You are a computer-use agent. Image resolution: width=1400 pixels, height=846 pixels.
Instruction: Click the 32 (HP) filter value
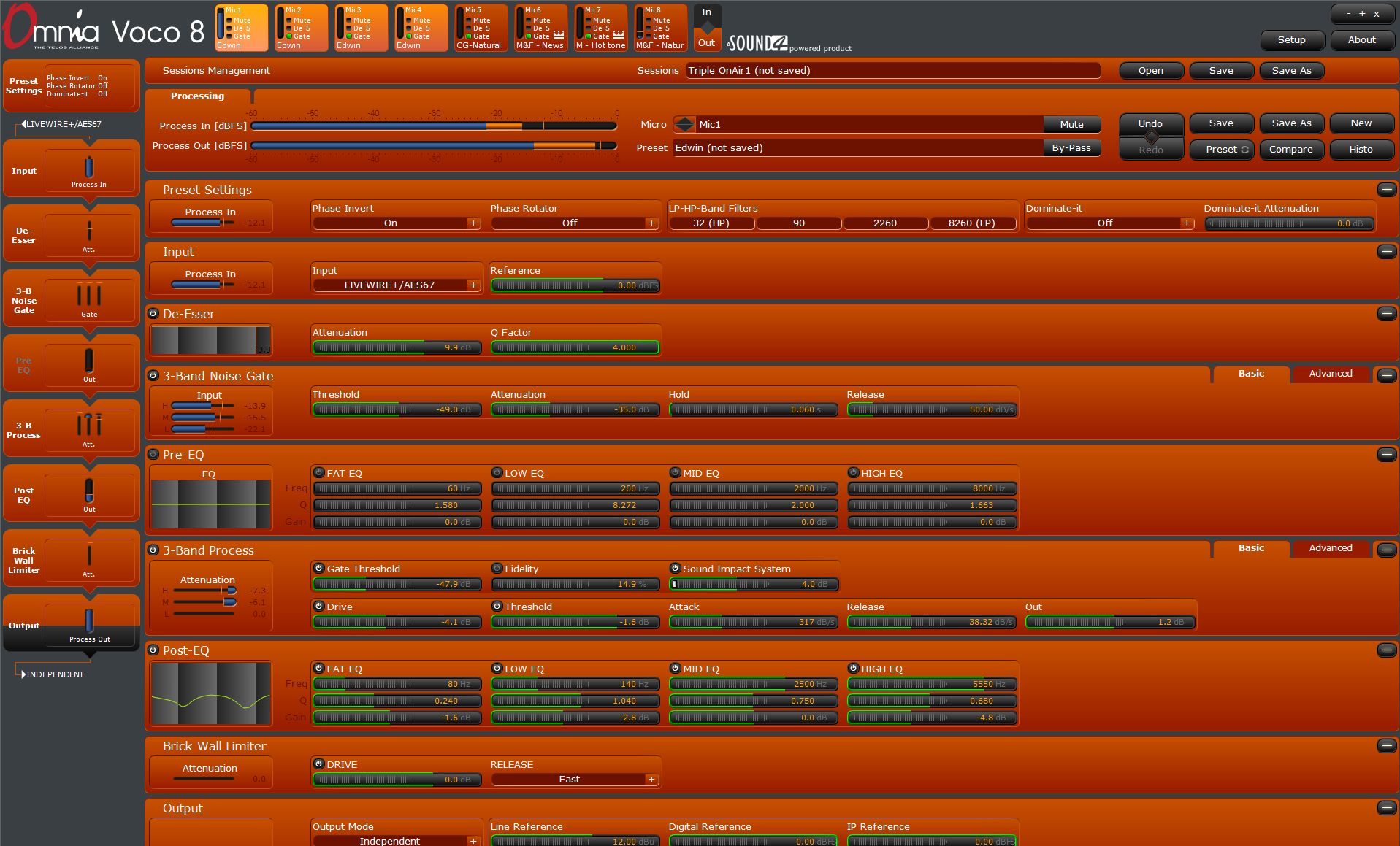tap(711, 223)
